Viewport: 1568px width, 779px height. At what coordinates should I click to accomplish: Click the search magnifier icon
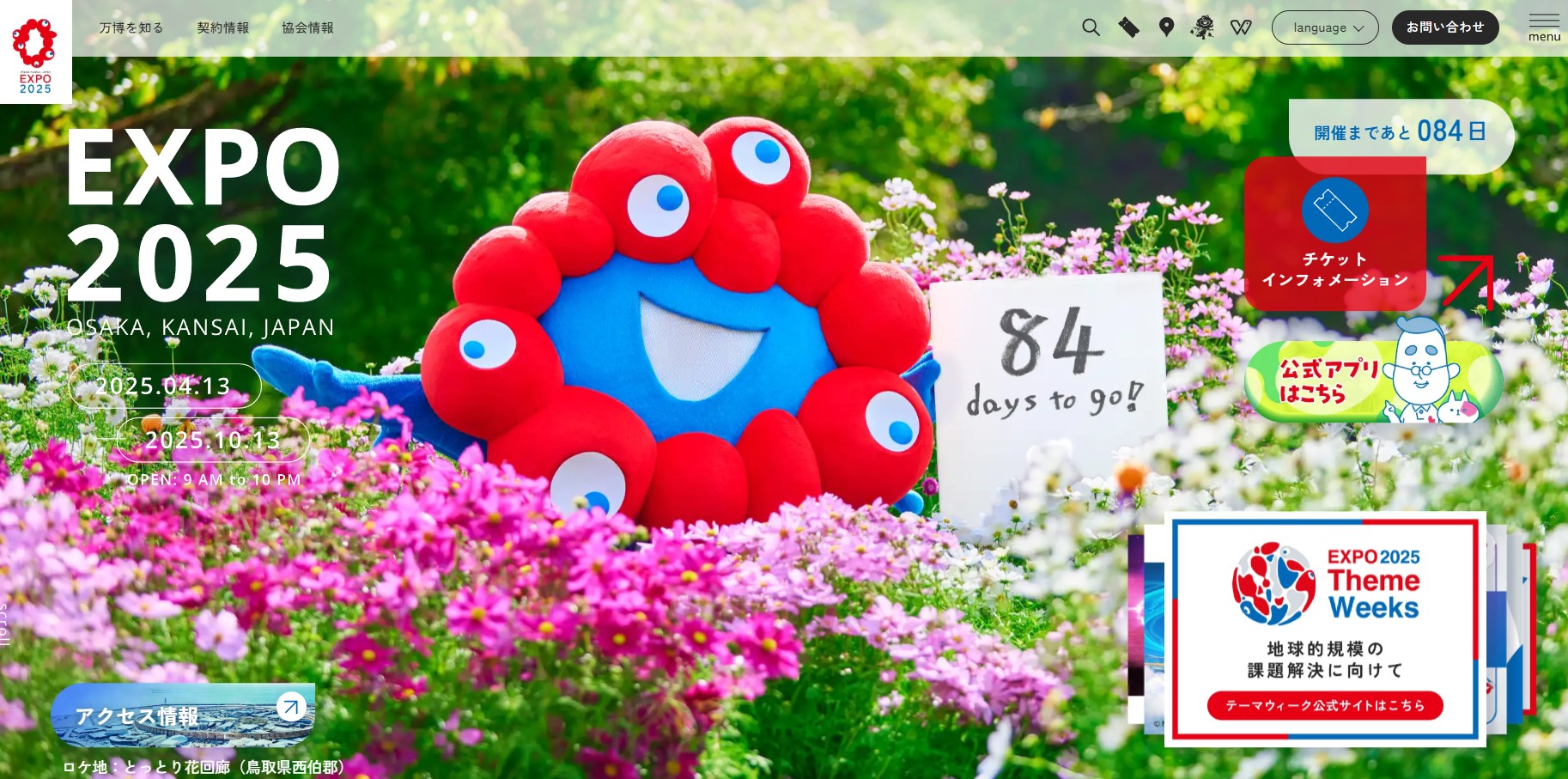pos(1091,27)
